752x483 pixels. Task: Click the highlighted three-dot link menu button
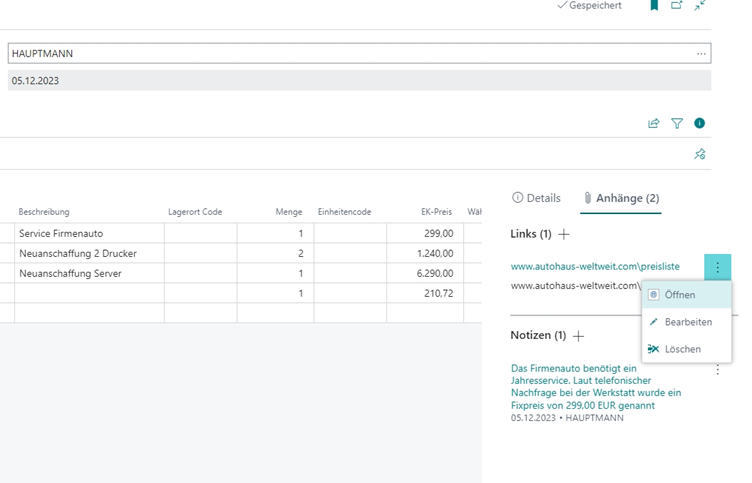click(717, 267)
